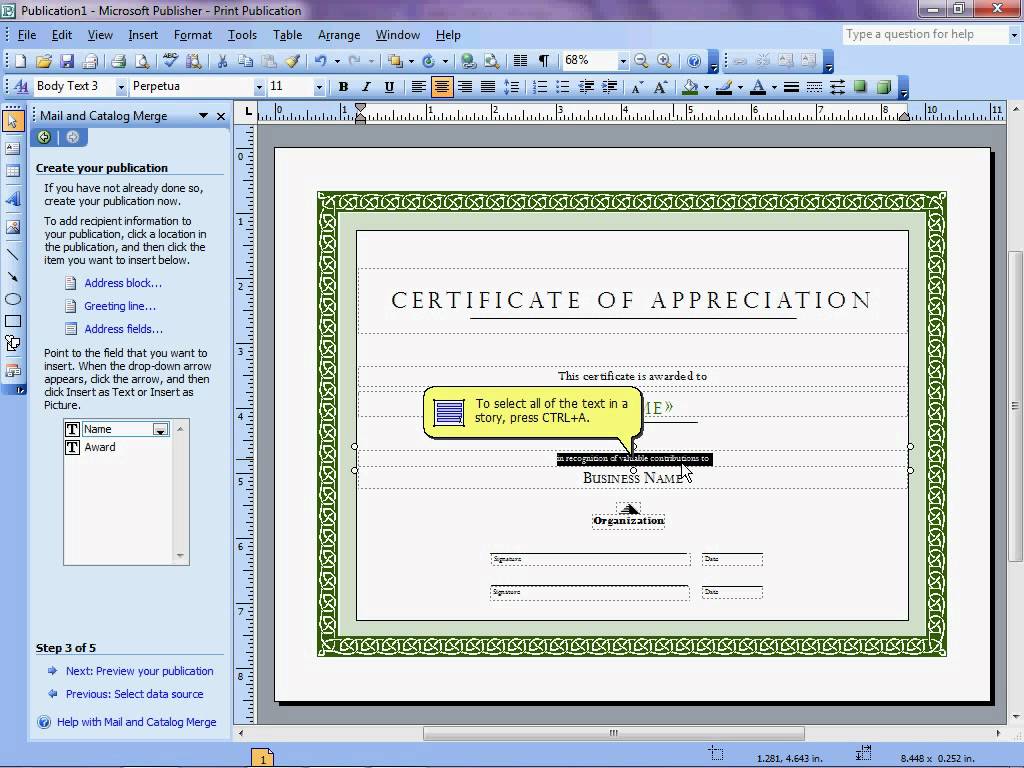The width and height of the screenshot is (1024, 768).
Task: Toggle italic formatting
Action: click(365, 86)
